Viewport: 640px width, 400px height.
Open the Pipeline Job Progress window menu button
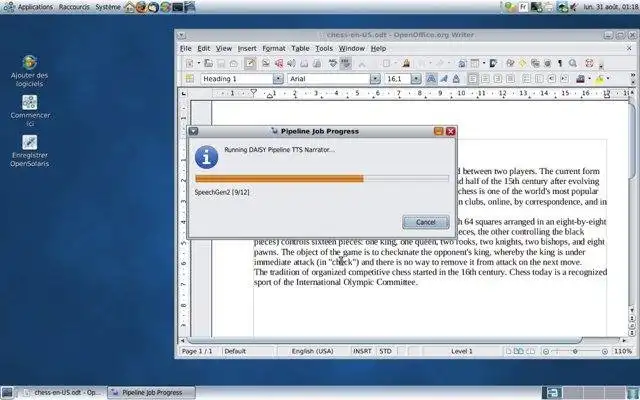click(x=194, y=131)
